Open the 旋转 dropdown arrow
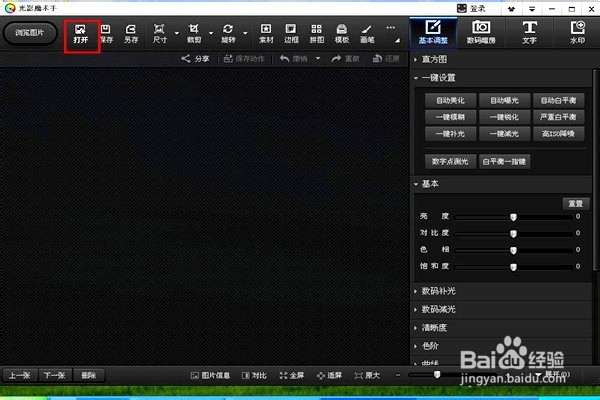The image size is (600, 400). (x=245, y=33)
